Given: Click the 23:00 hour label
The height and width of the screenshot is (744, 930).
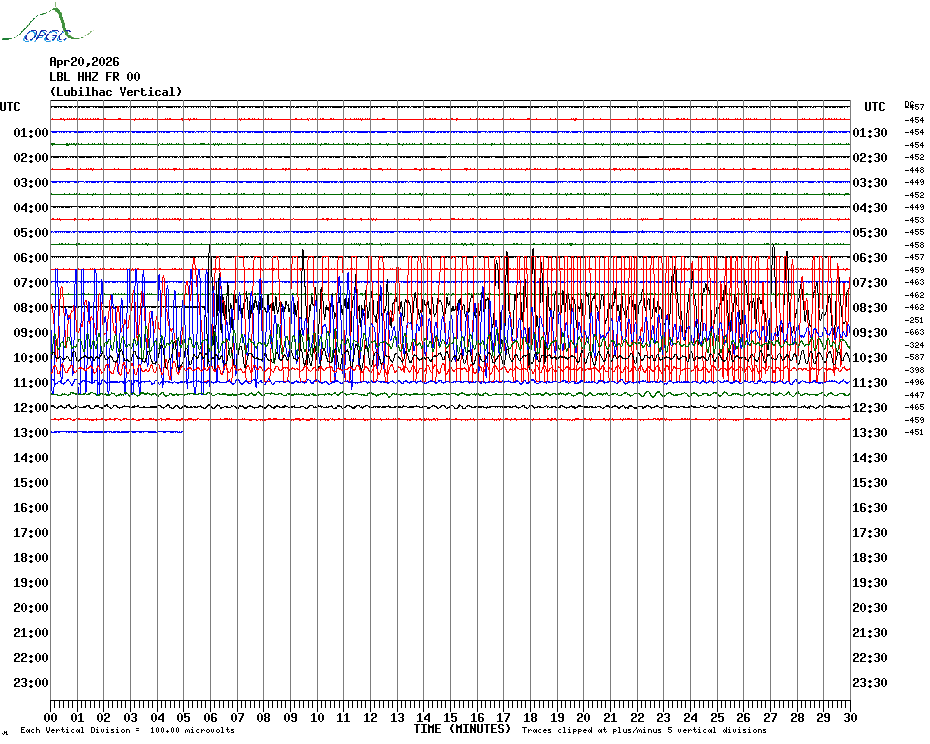Looking at the screenshot, I should point(31,683).
